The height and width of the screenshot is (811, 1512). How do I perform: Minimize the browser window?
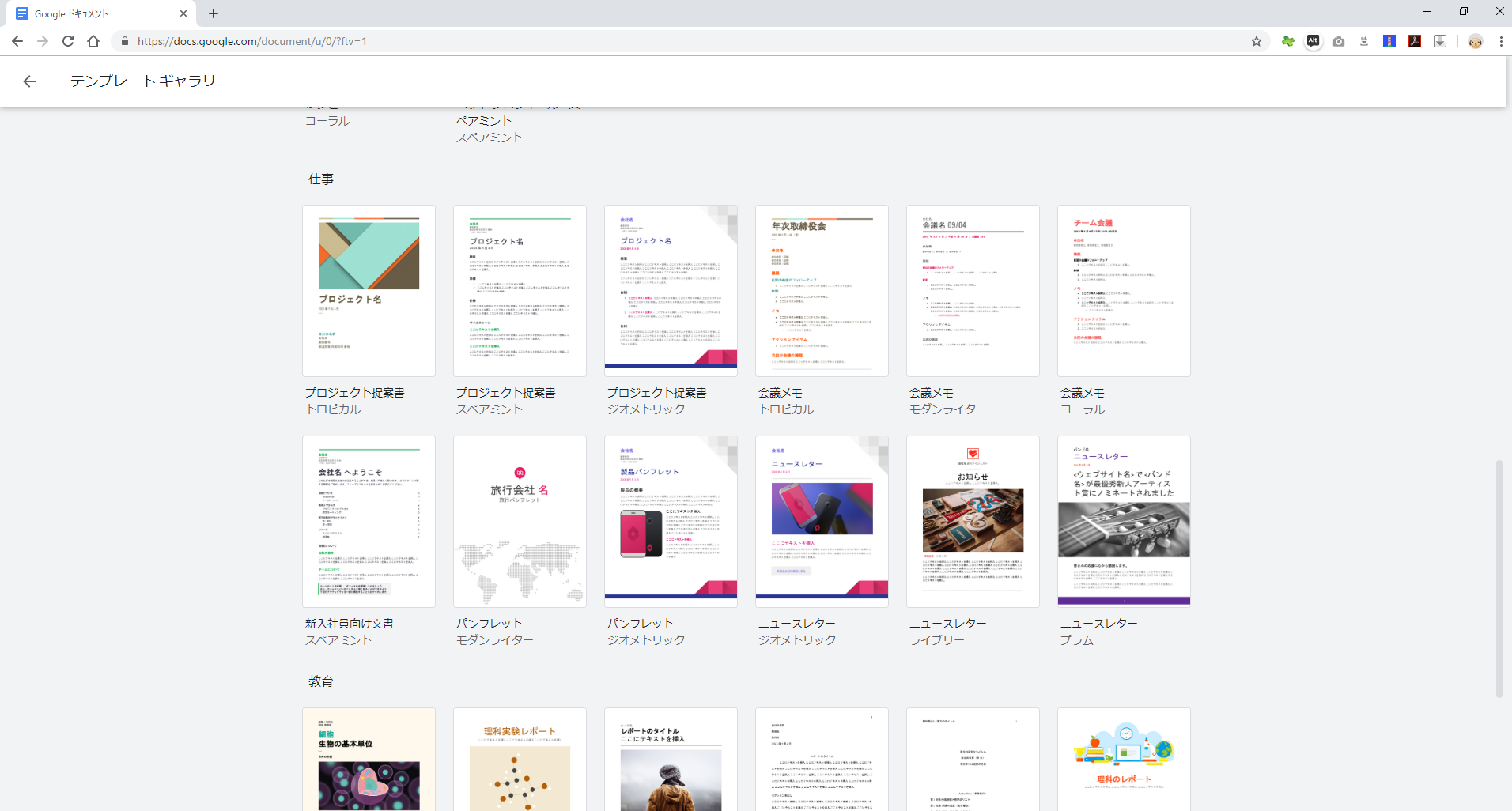pos(1427,12)
